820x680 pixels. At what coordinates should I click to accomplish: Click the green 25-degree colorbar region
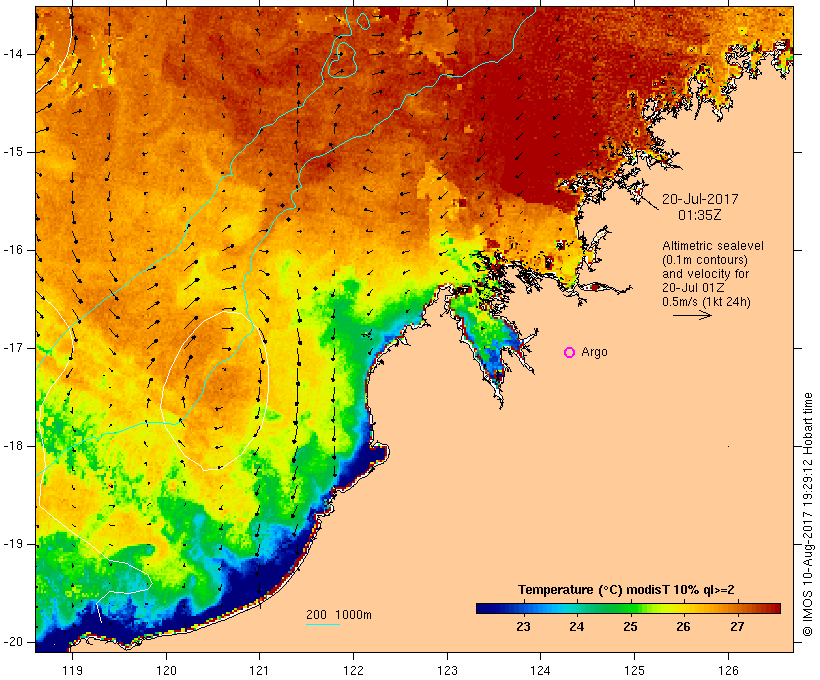630,608
